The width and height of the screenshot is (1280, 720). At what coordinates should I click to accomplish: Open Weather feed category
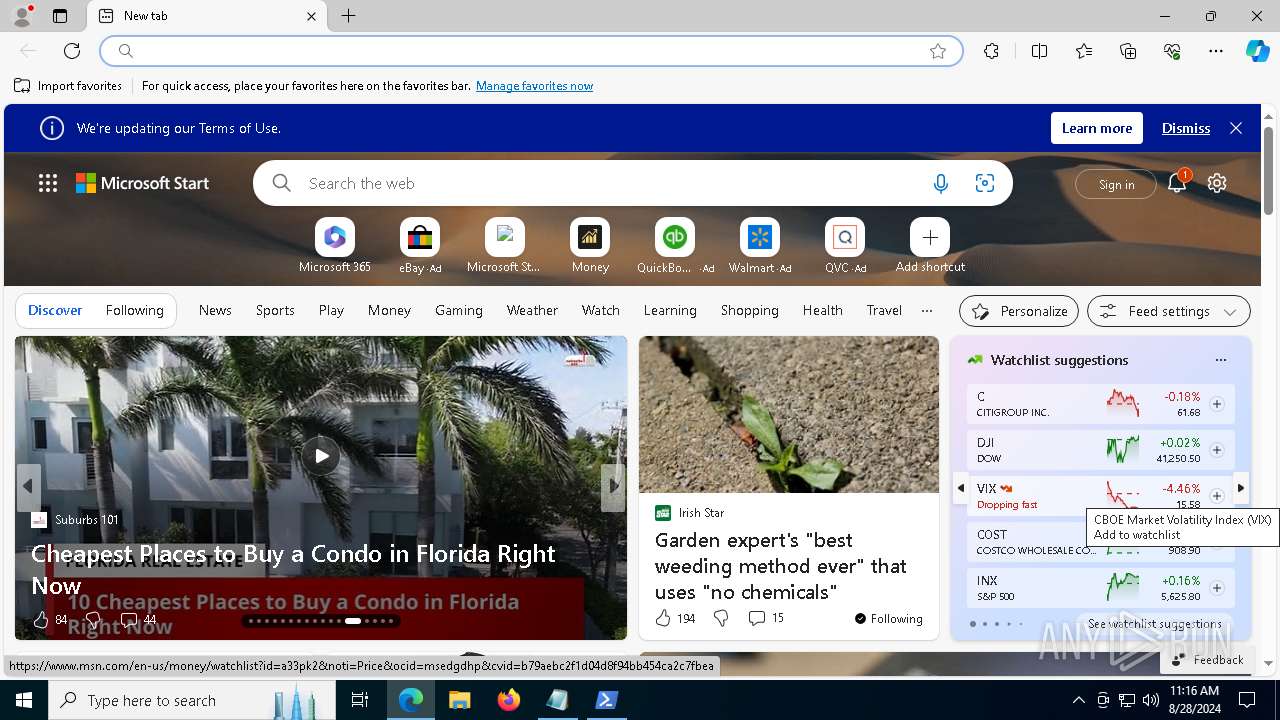pyautogui.click(x=532, y=310)
